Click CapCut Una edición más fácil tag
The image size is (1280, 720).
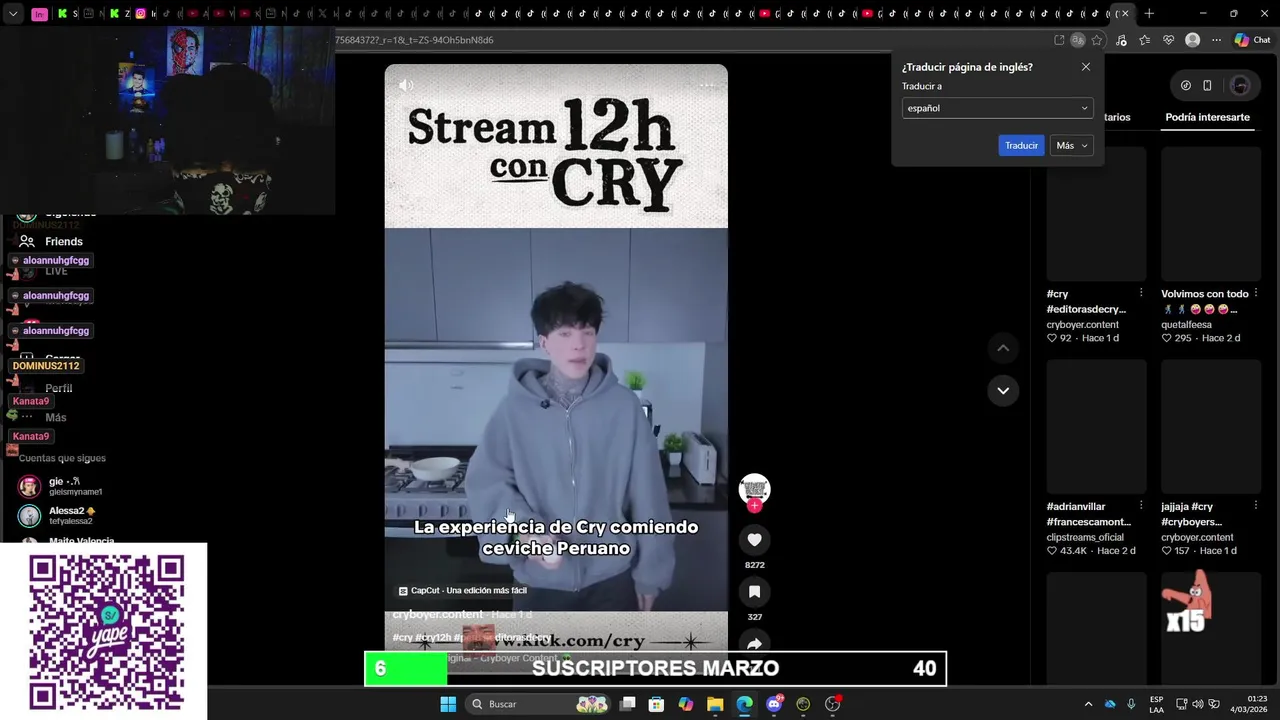pyautogui.click(x=462, y=591)
